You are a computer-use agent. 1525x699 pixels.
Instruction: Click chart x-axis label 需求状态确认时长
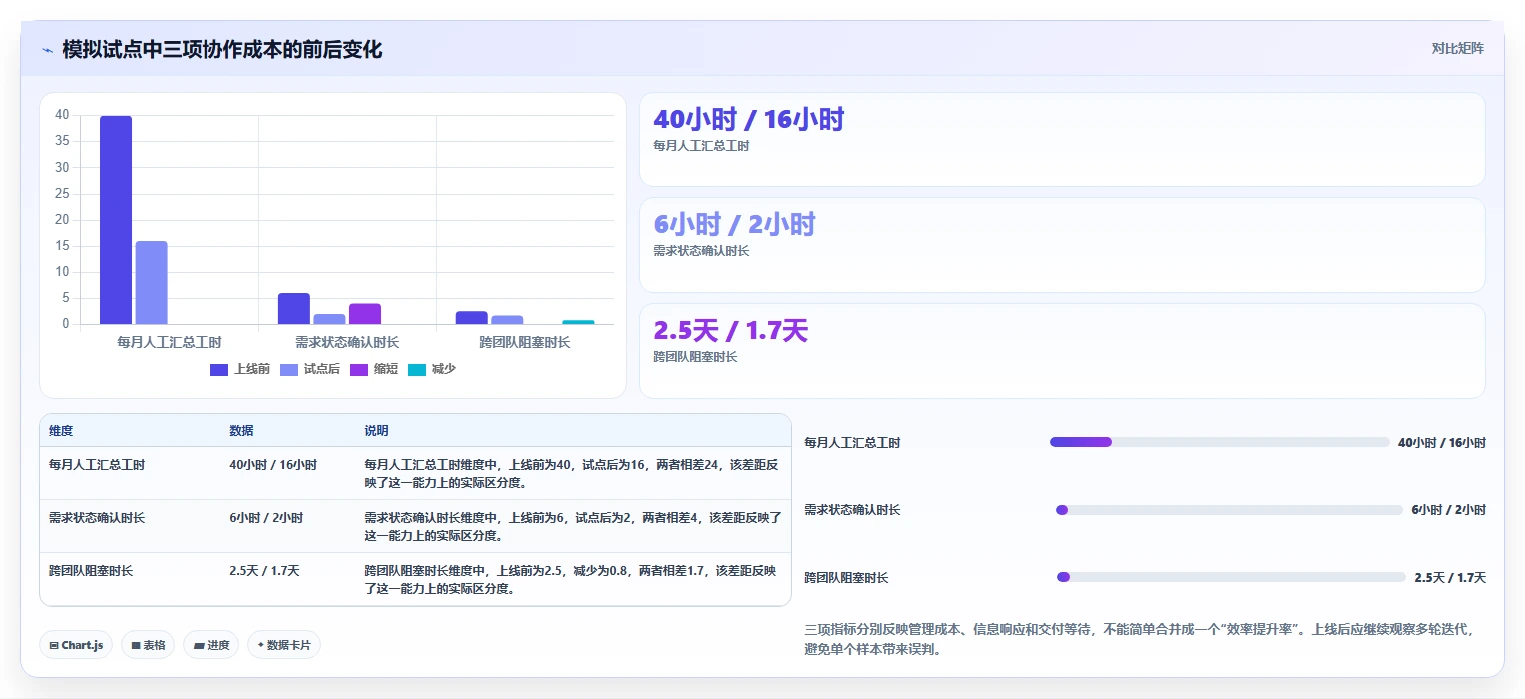347,342
